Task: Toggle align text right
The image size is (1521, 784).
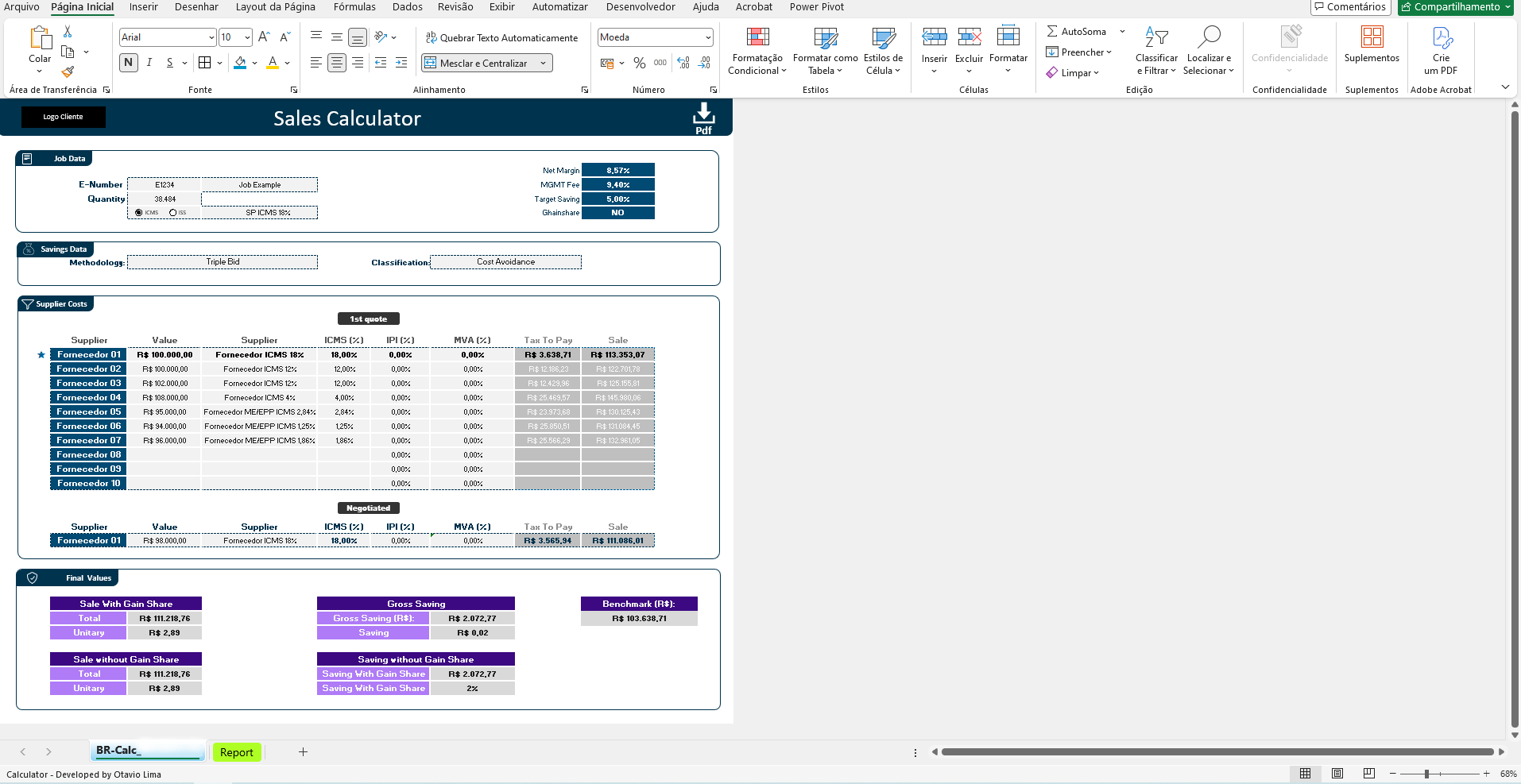Action: [358, 63]
